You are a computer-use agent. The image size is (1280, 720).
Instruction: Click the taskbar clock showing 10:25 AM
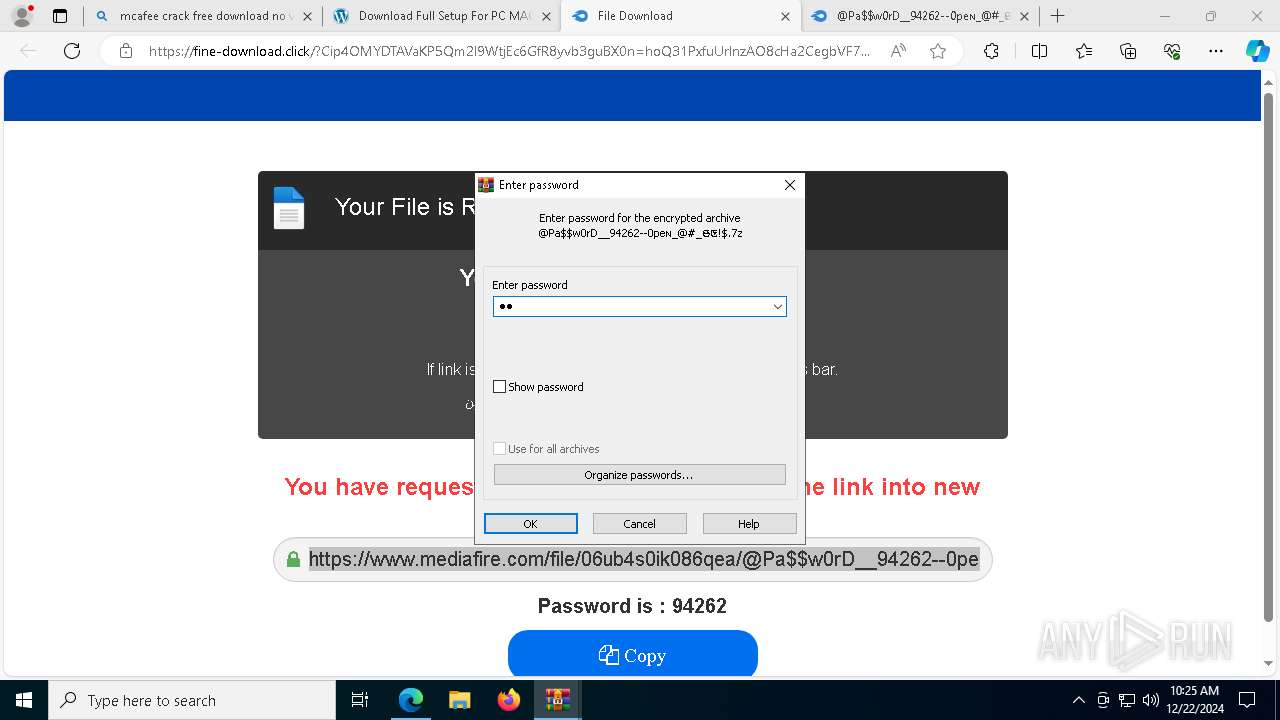[1194, 700]
